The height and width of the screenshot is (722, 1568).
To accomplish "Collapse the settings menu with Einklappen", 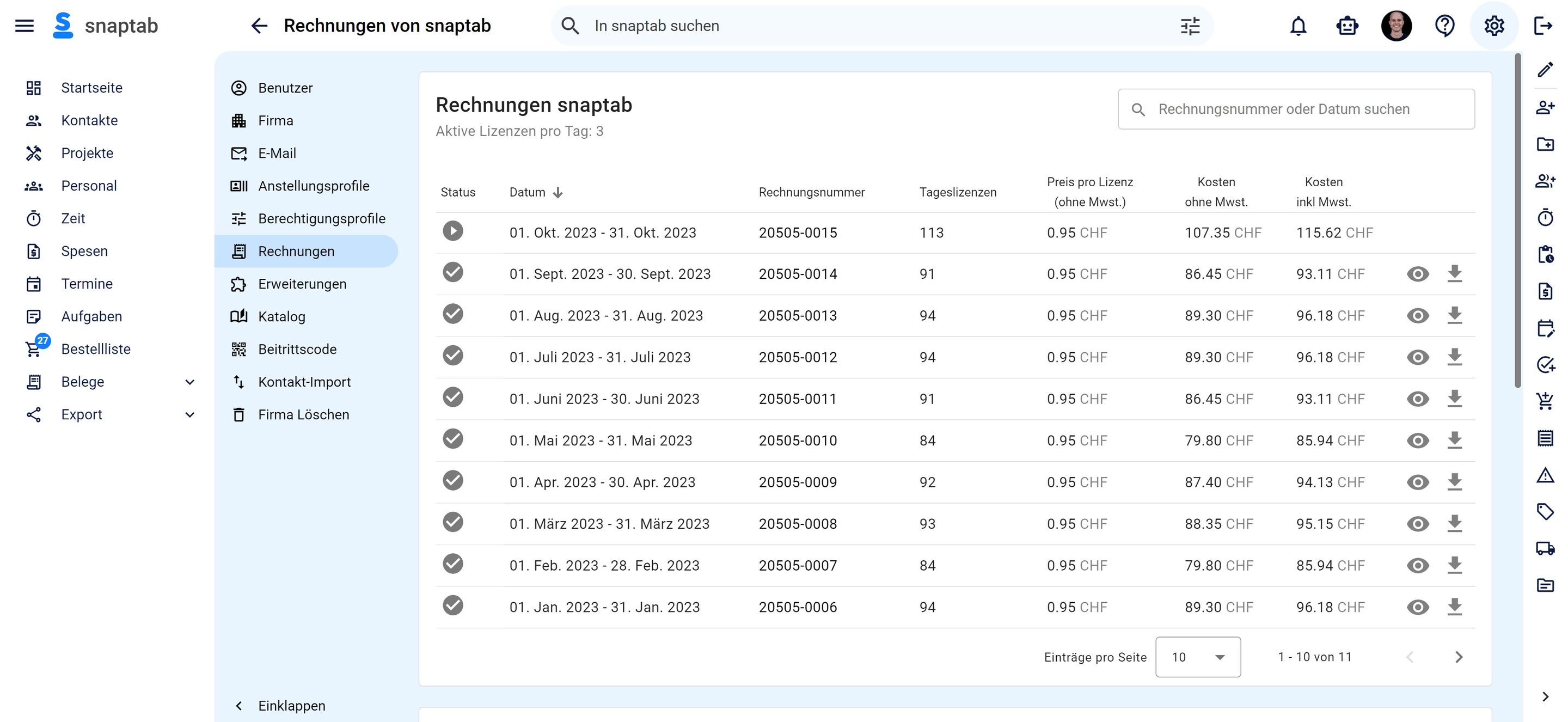I will pyautogui.click(x=280, y=706).
